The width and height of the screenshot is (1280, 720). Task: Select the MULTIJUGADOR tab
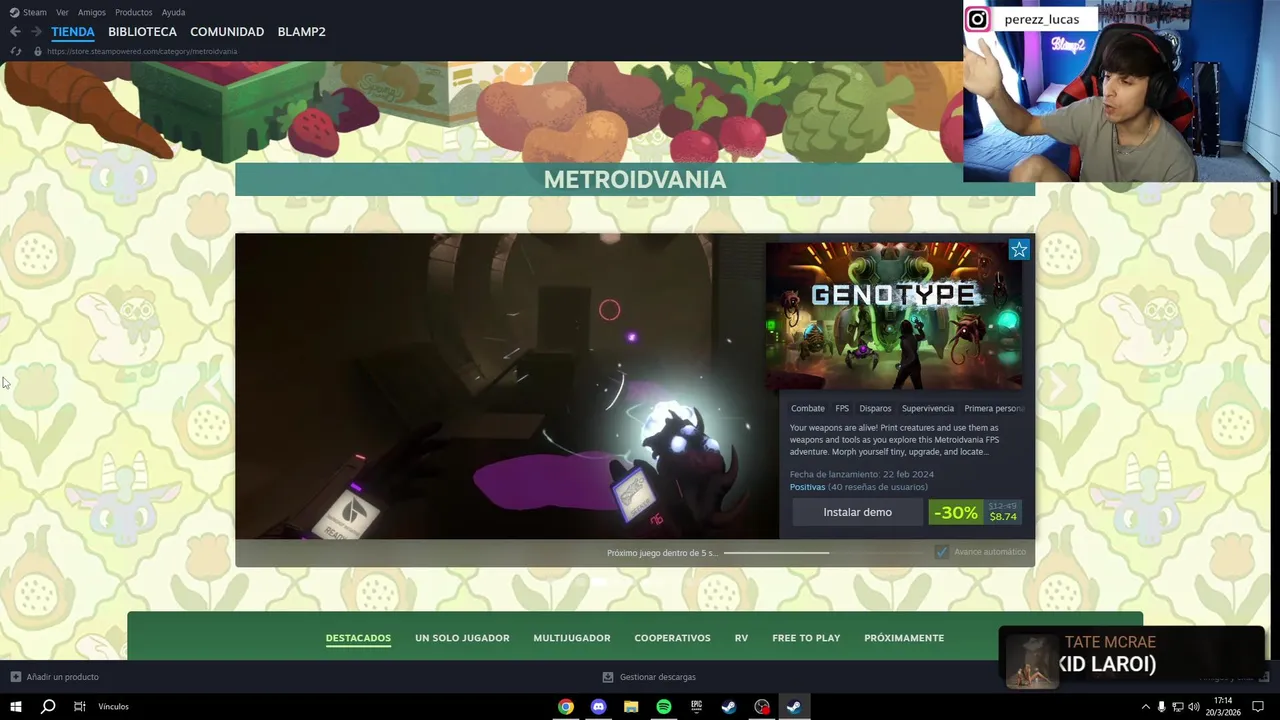point(572,638)
